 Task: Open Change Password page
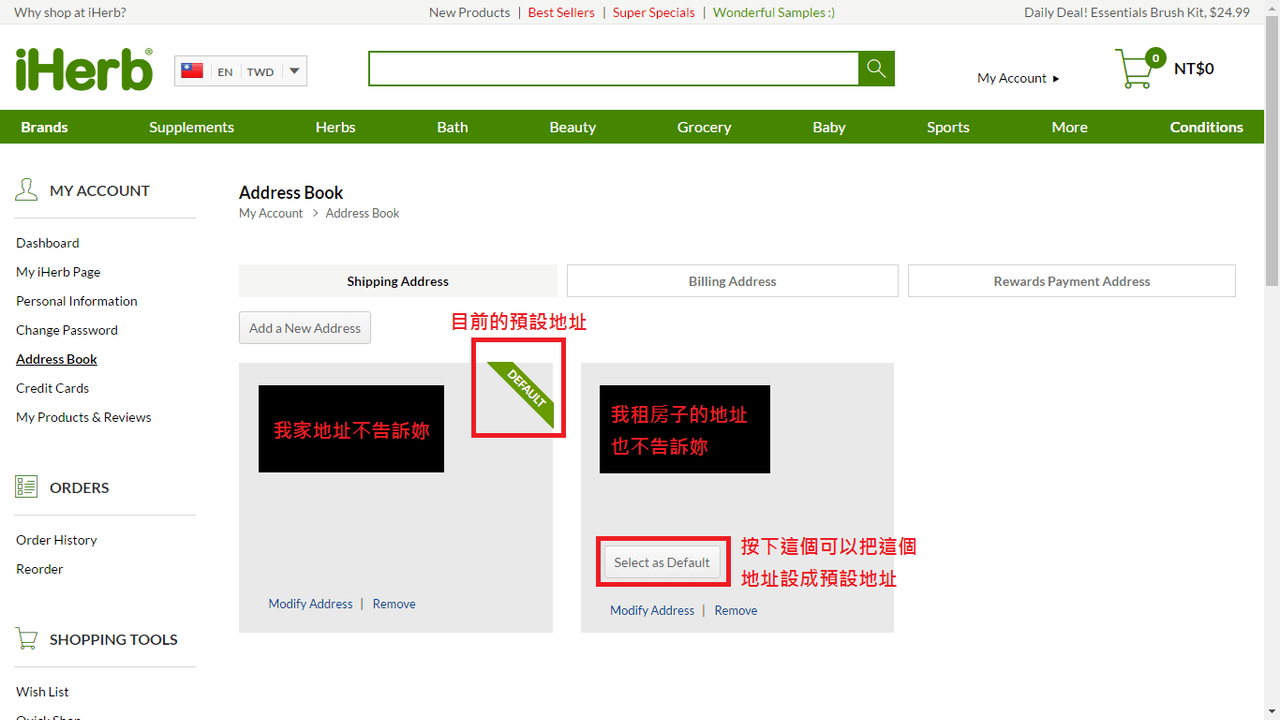pos(67,330)
